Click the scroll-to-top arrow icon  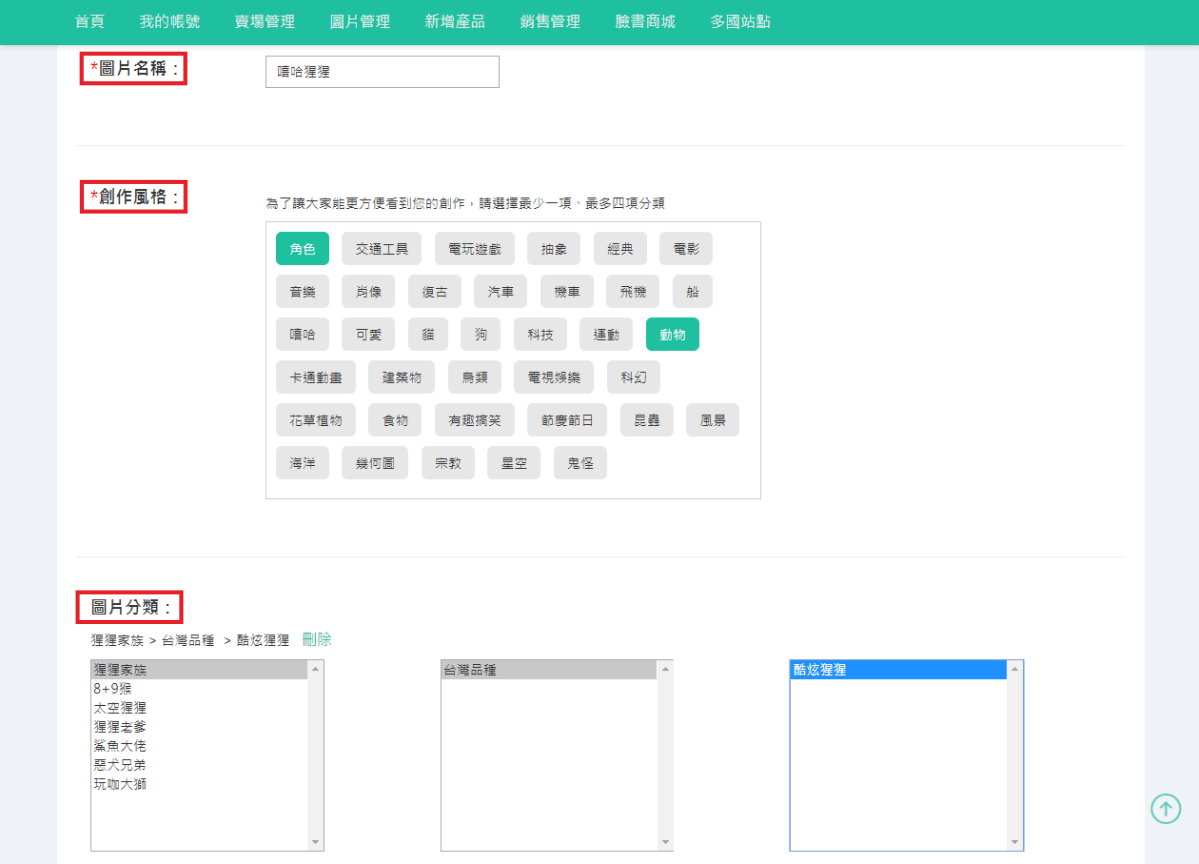(x=1165, y=808)
